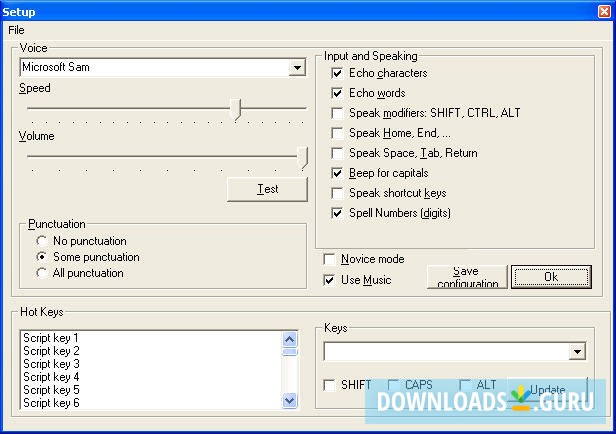Open the File menu

16,30
